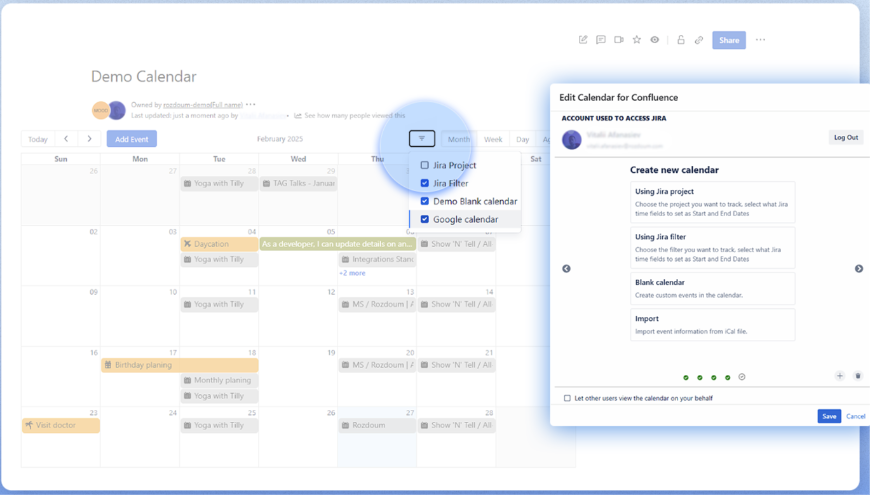
Task: Open Yoga with Tilly on the 28th
Action: coord(219,183)
